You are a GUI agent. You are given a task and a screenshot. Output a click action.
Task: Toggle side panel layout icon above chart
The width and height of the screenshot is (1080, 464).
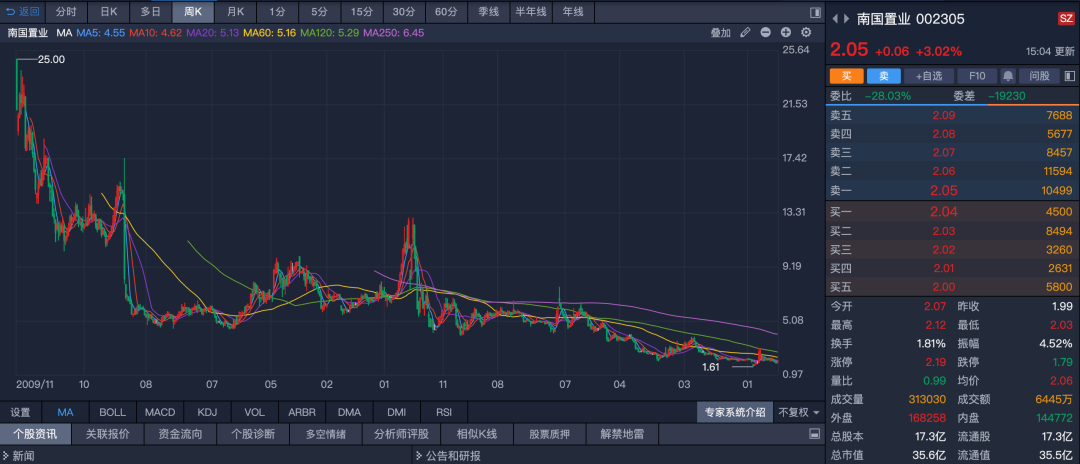click(815, 12)
